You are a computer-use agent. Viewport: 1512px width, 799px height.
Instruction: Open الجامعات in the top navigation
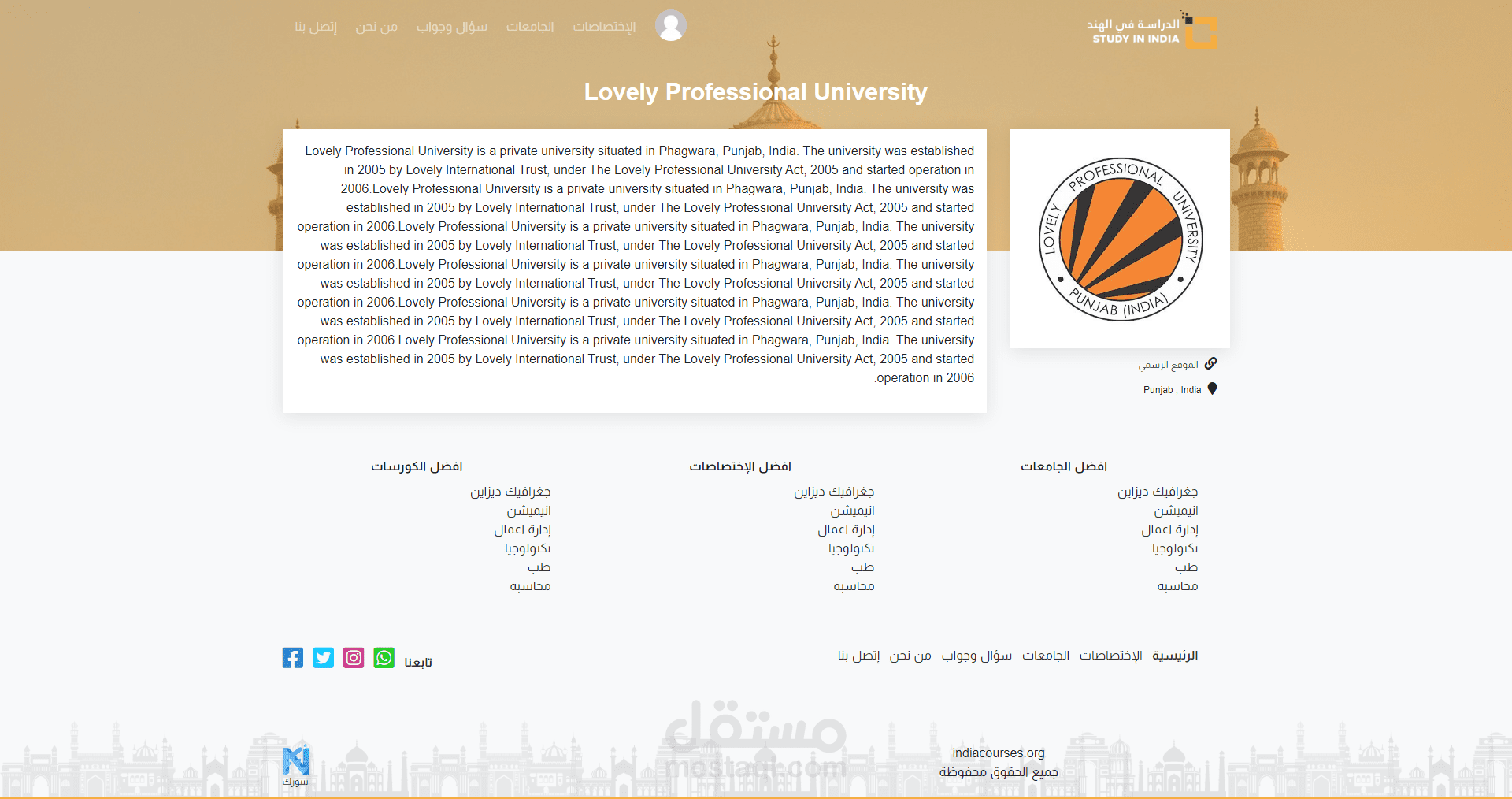(530, 27)
